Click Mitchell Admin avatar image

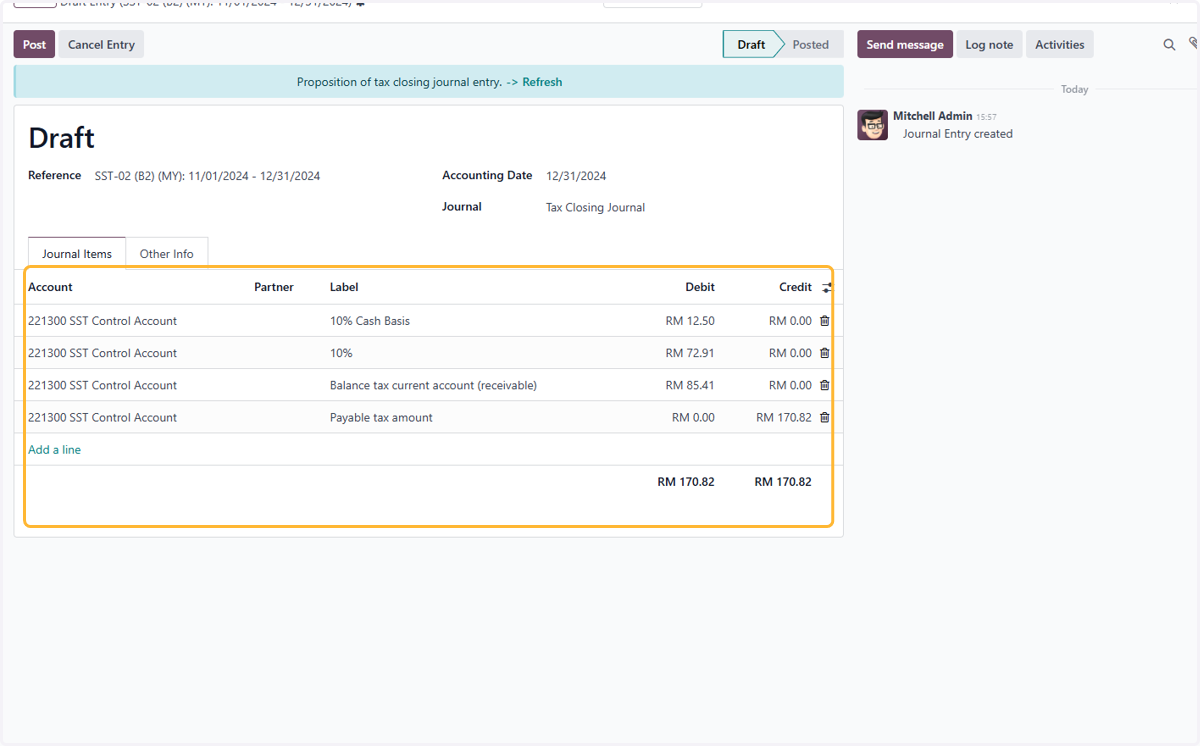coord(873,125)
